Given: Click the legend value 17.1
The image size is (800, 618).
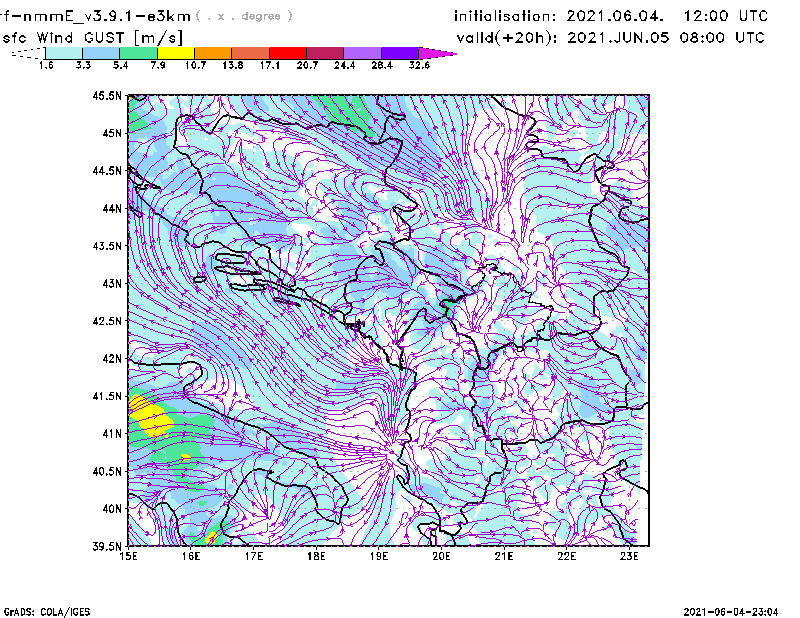Looking at the screenshot, I should click(270, 65).
